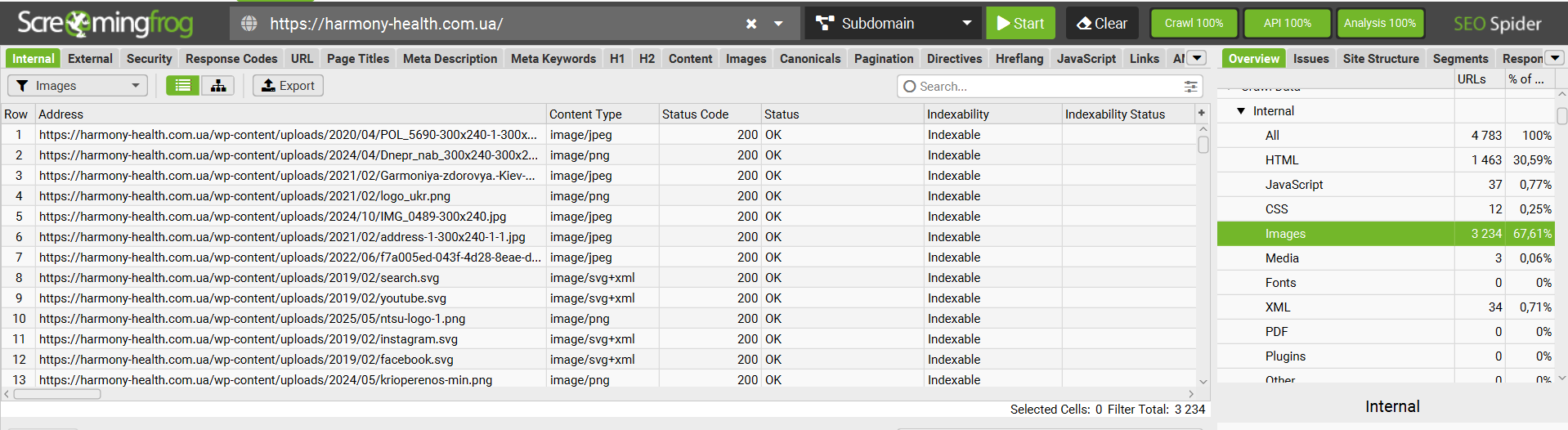
Task: Click the Crawl 100% progress button
Action: click(1194, 24)
